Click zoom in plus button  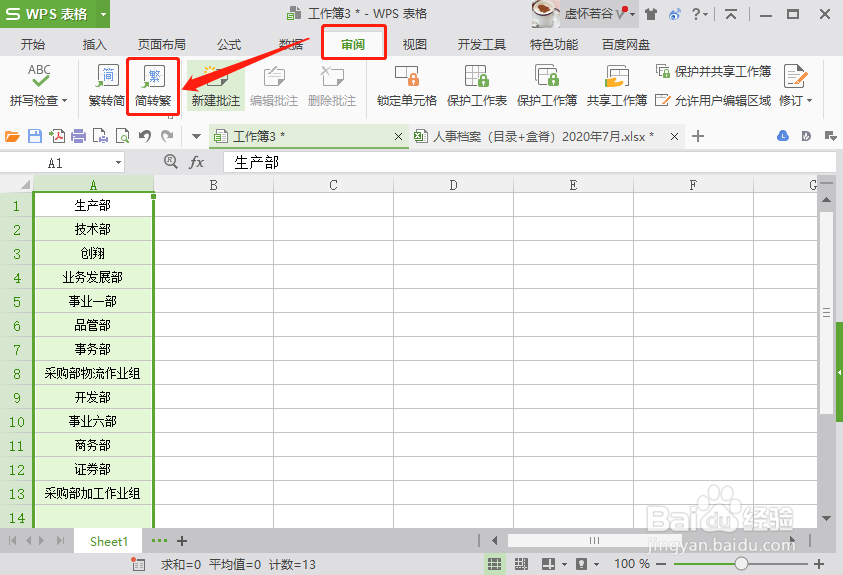pyautogui.click(x=819, y=564)
